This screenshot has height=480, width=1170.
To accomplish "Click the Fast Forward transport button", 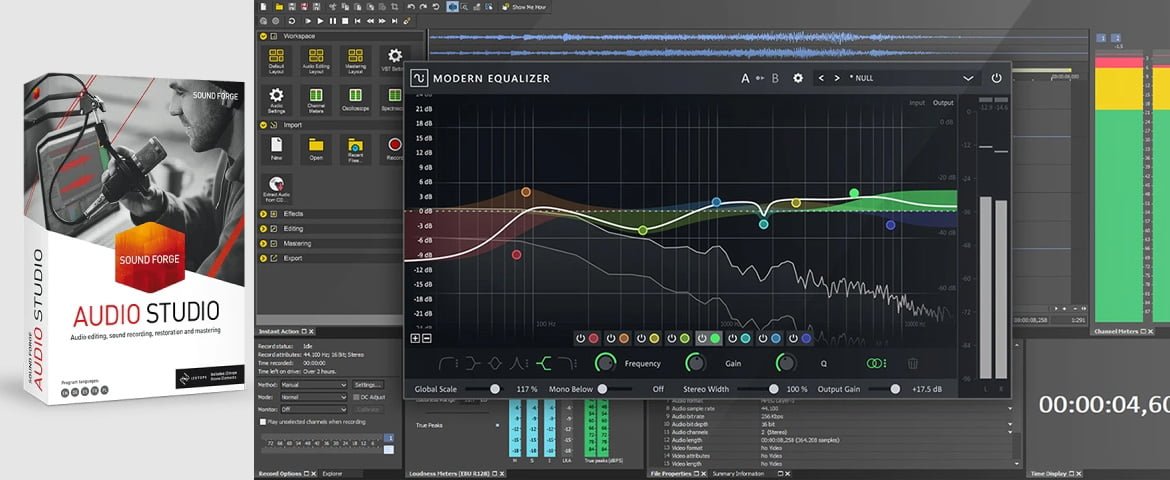I will pyautogui.click(x=382, y=21).
